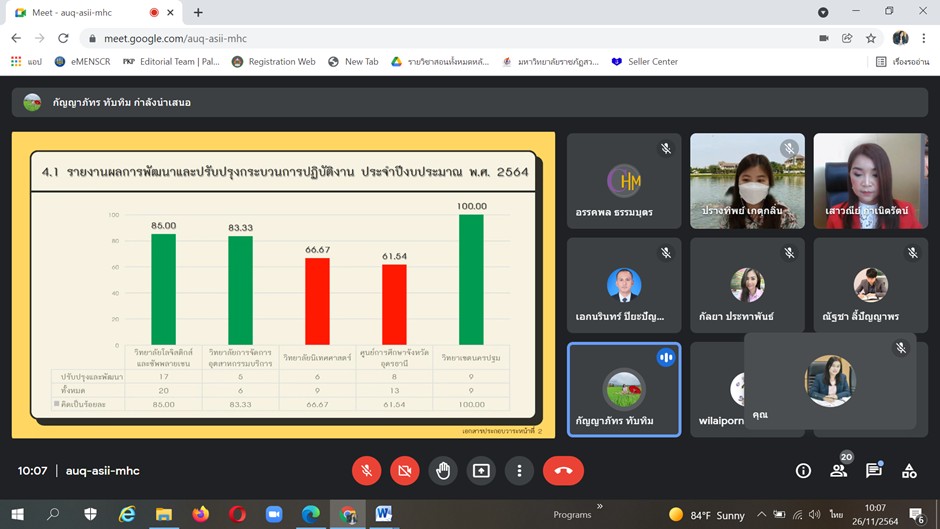Select the Meet - auq-asii-mhc tab

pyautogui.click(x=75, y=13)
